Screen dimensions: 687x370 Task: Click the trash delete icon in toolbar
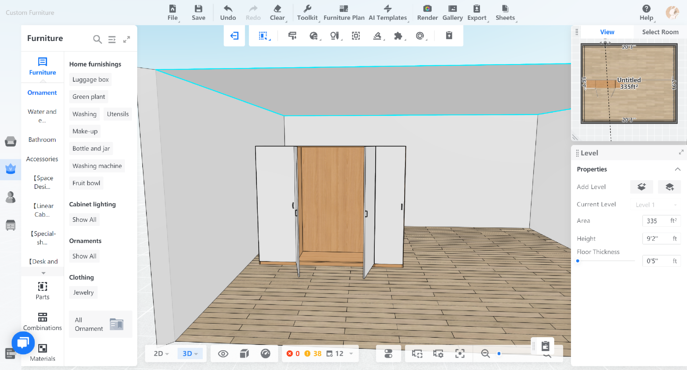point(449,36)
